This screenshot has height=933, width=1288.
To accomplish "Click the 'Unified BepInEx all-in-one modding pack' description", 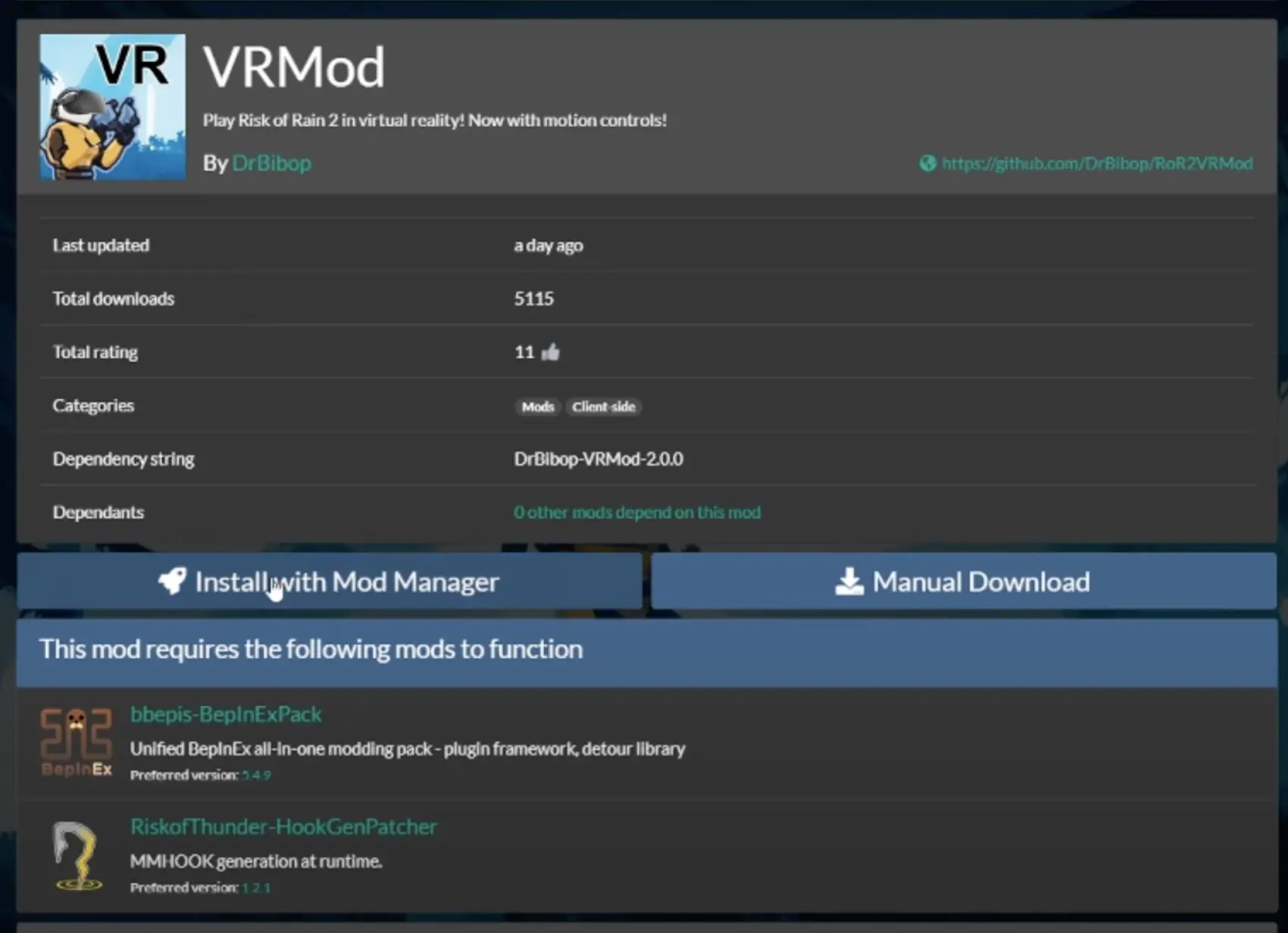I will tap(408, 749).
